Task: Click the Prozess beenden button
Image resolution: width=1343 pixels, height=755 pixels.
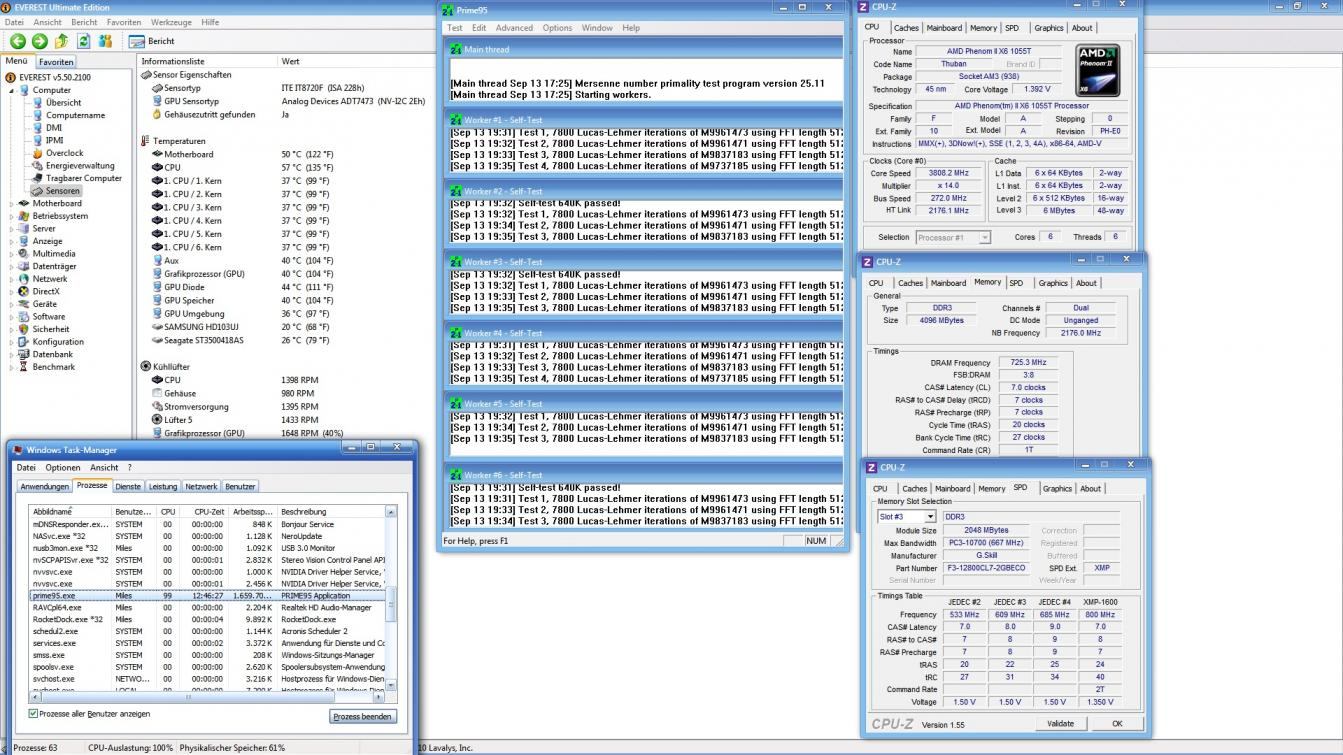Action: click(x=364, y=716)
